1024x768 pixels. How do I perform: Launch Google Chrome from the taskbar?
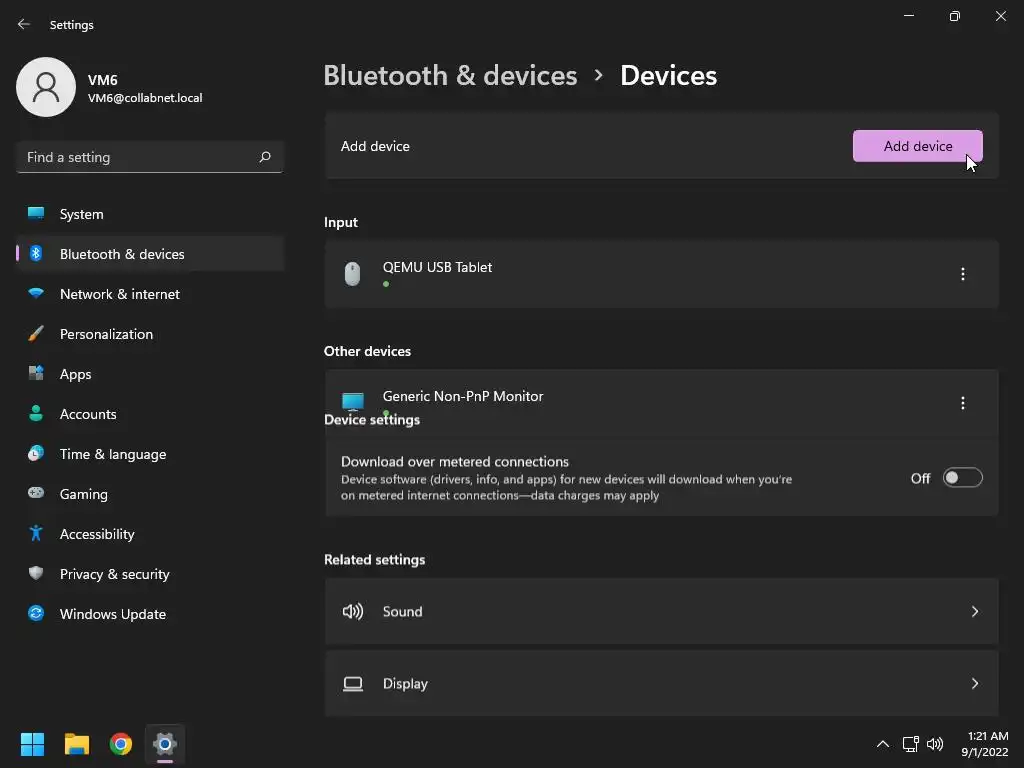click(x=121, y=744)
